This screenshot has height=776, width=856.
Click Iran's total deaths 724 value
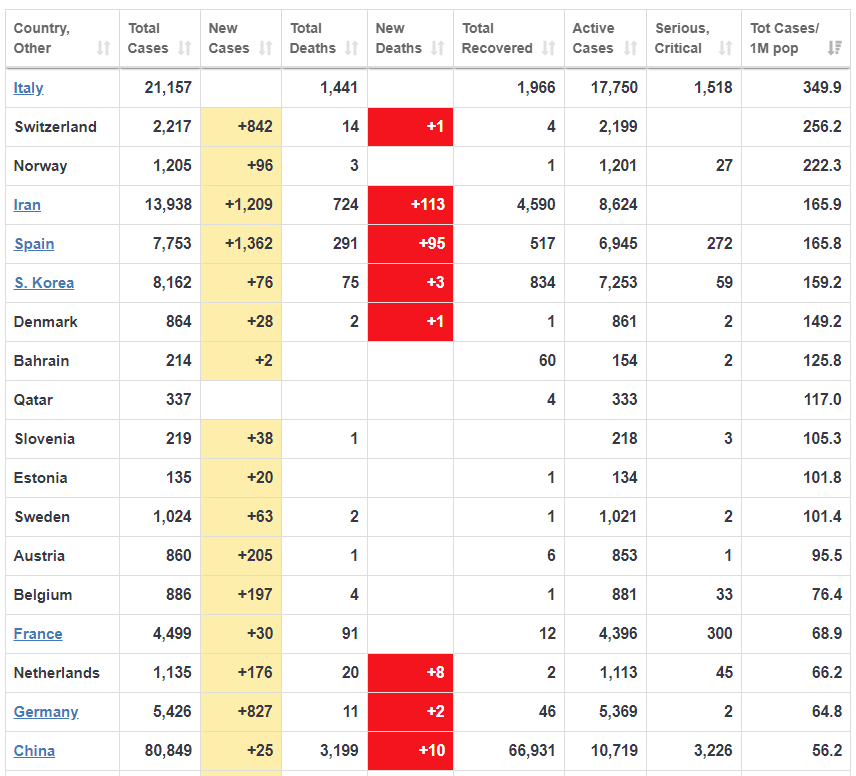[x=346, y=205]
